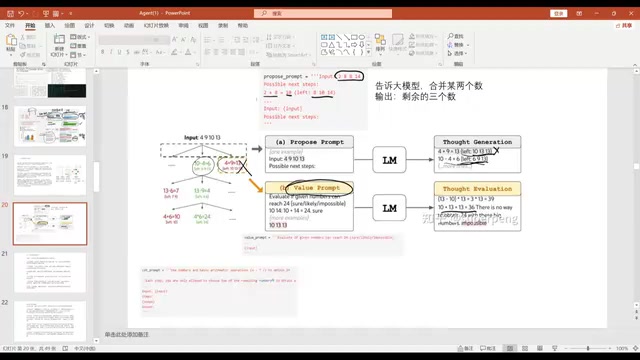Click the cut (scissors) icon
640x360 pixels.
[23, 37]
